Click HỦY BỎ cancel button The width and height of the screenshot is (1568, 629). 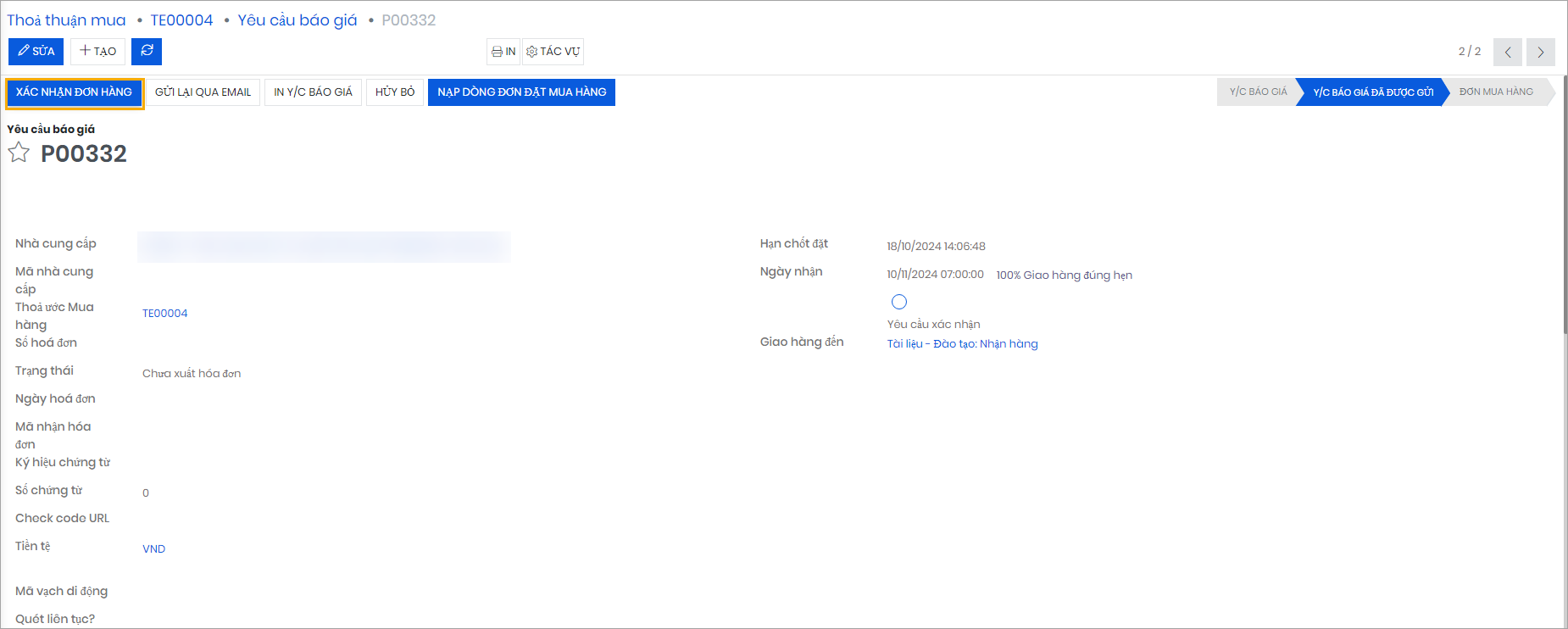pyautogui.click(x=395, y=92)
